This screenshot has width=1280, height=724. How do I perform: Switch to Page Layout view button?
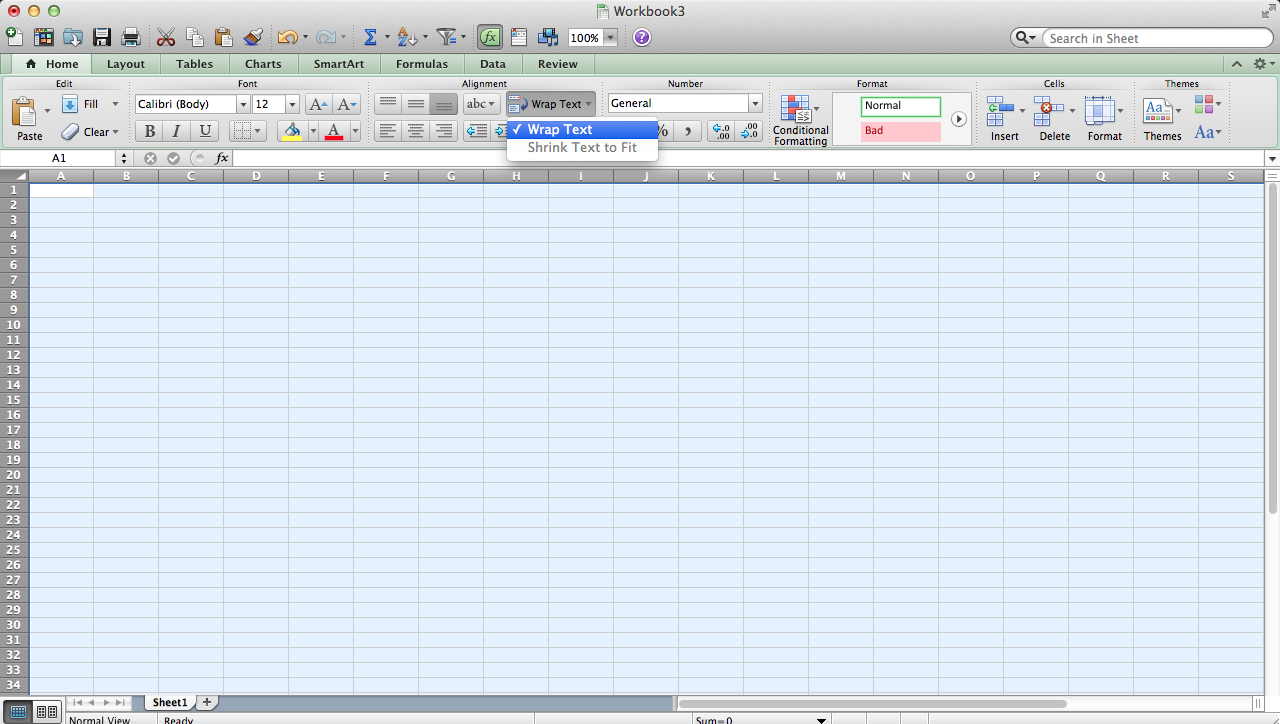click(x=47, y=712)
